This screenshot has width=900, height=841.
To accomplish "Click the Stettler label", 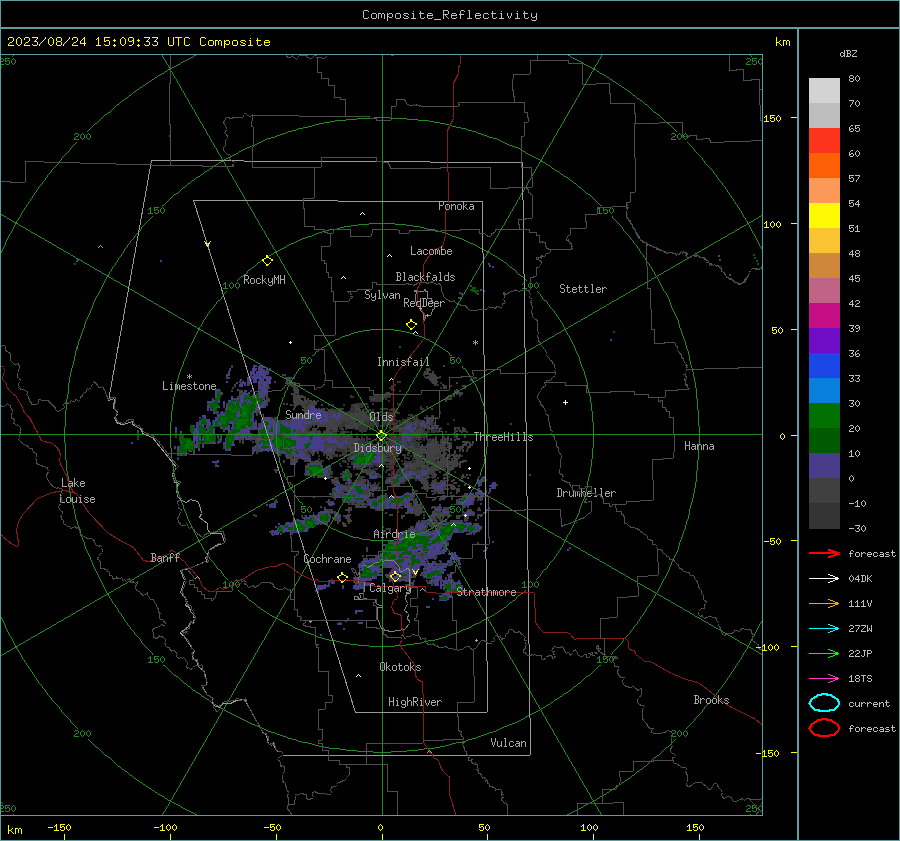I will (x=583, y=289).
